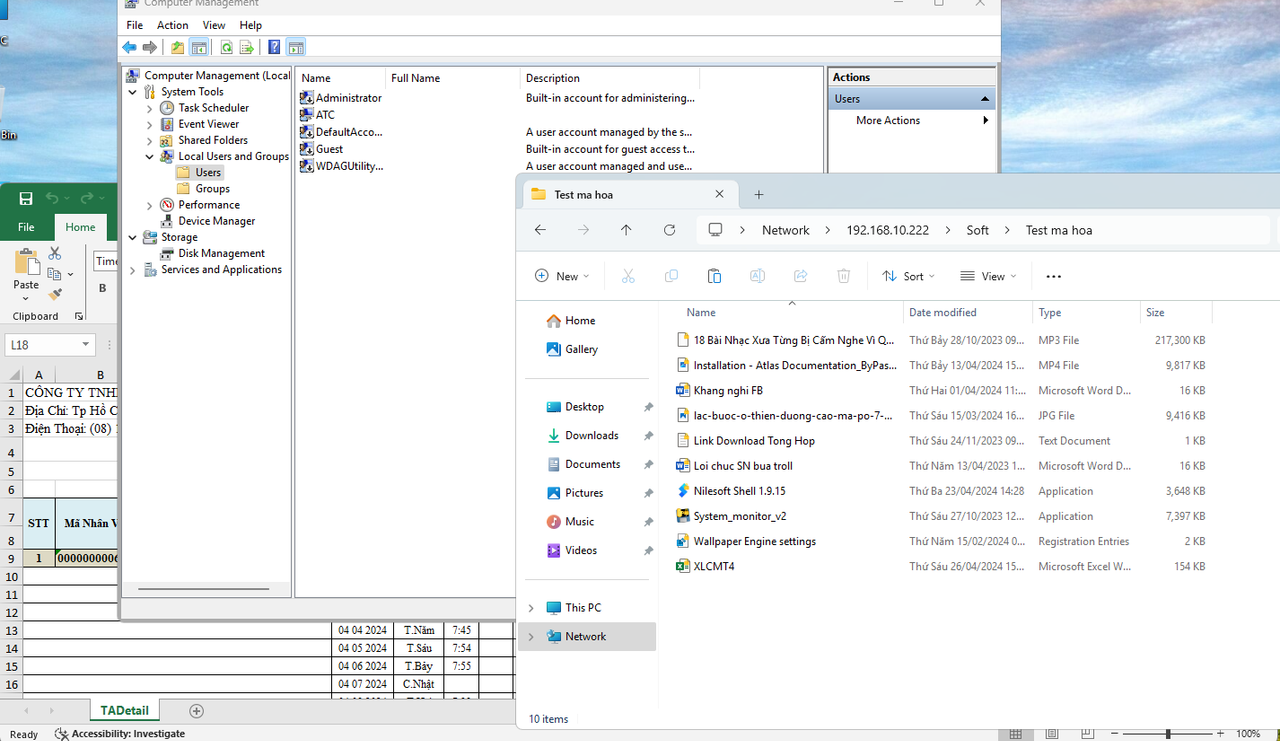Expand Performance node in console tree

[x=150, y=205]
